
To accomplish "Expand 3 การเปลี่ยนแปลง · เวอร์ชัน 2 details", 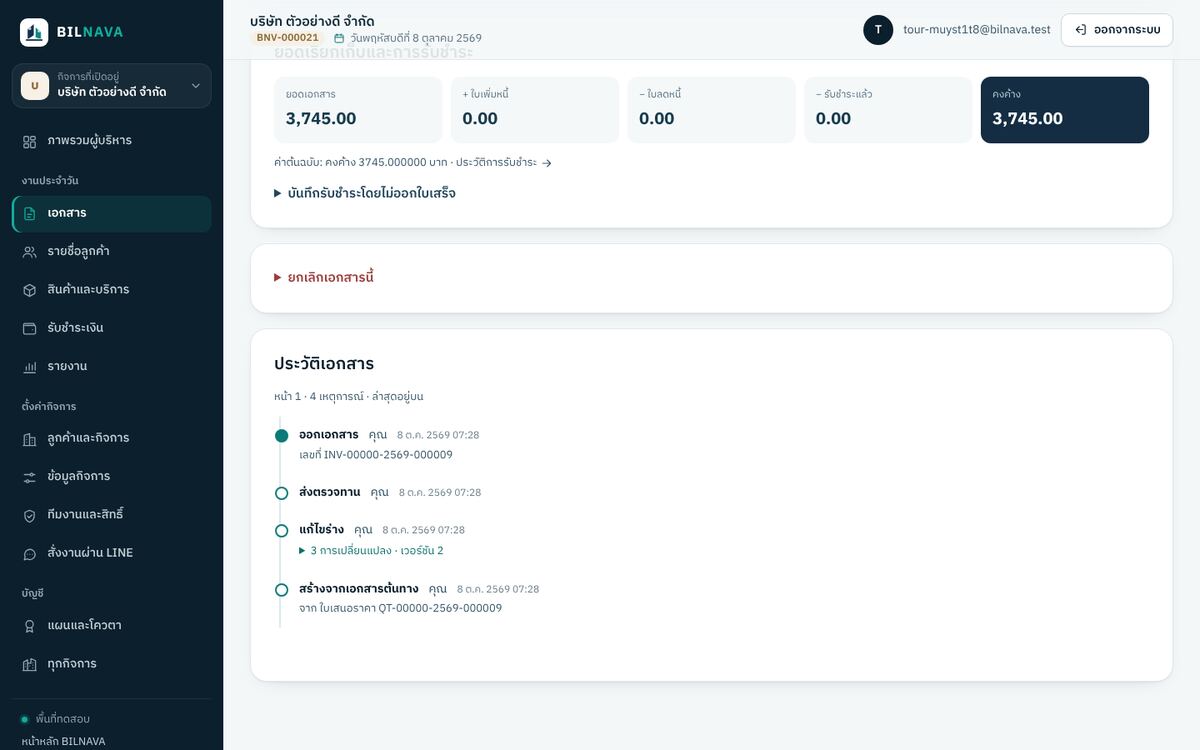I will tap(371, 551).
